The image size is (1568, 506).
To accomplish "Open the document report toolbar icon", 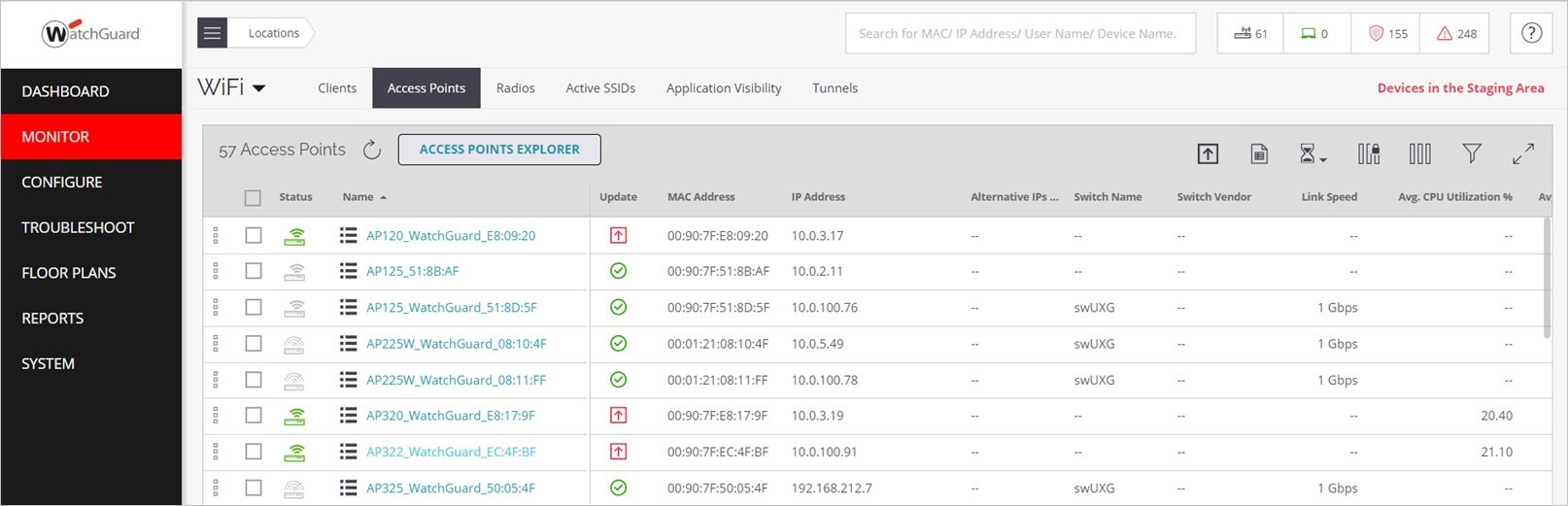I will pos(1259,153).
